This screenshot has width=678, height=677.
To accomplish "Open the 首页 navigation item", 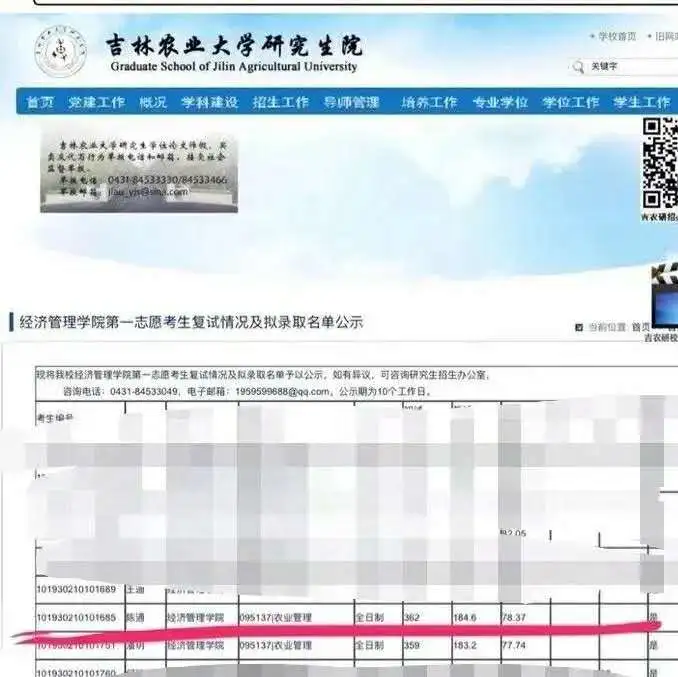I will tap(40, 102).
